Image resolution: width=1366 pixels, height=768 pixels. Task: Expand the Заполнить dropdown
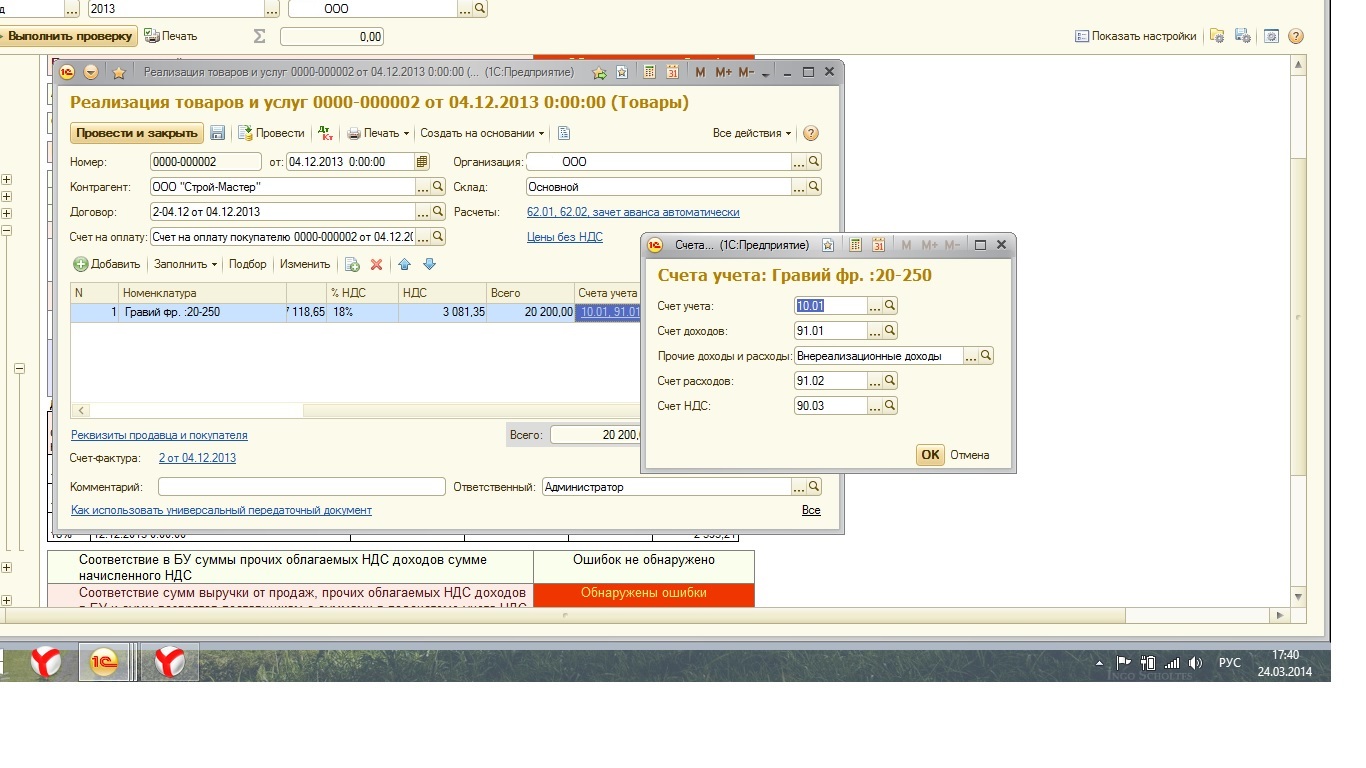pos(185,264)
